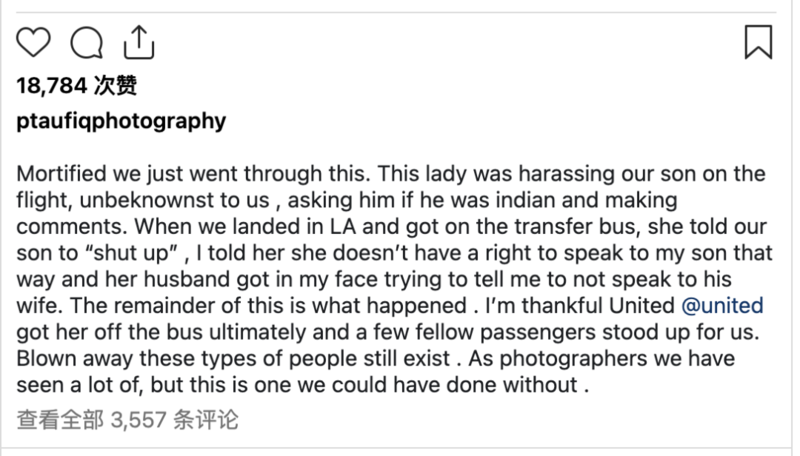800x456 pixels.
Task: Like the post with the heart icon
Action: click(x=34, y=42)
